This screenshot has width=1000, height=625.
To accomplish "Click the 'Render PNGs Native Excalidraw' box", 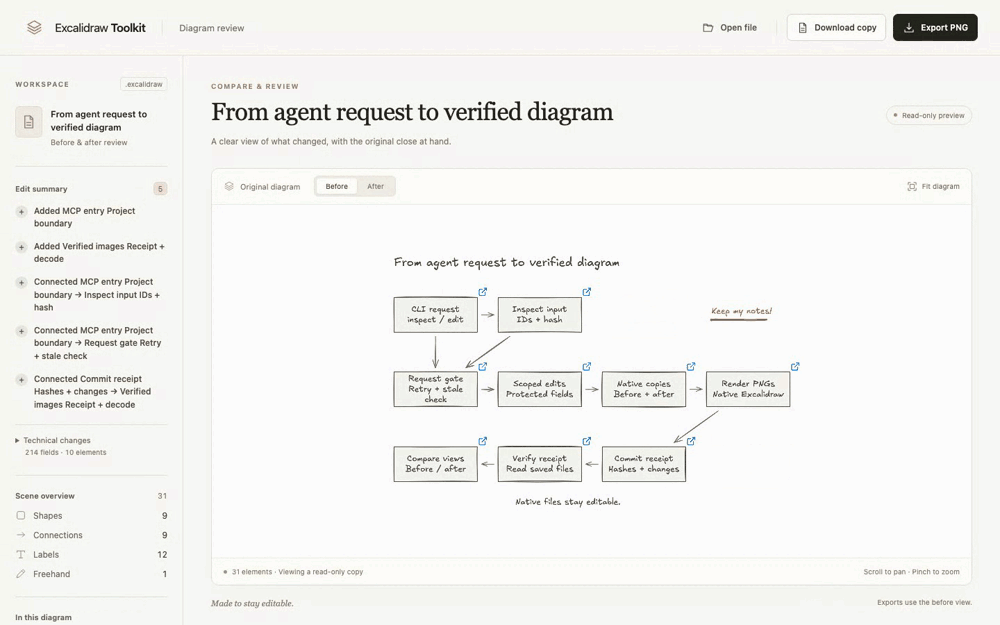I will (748, 389).
